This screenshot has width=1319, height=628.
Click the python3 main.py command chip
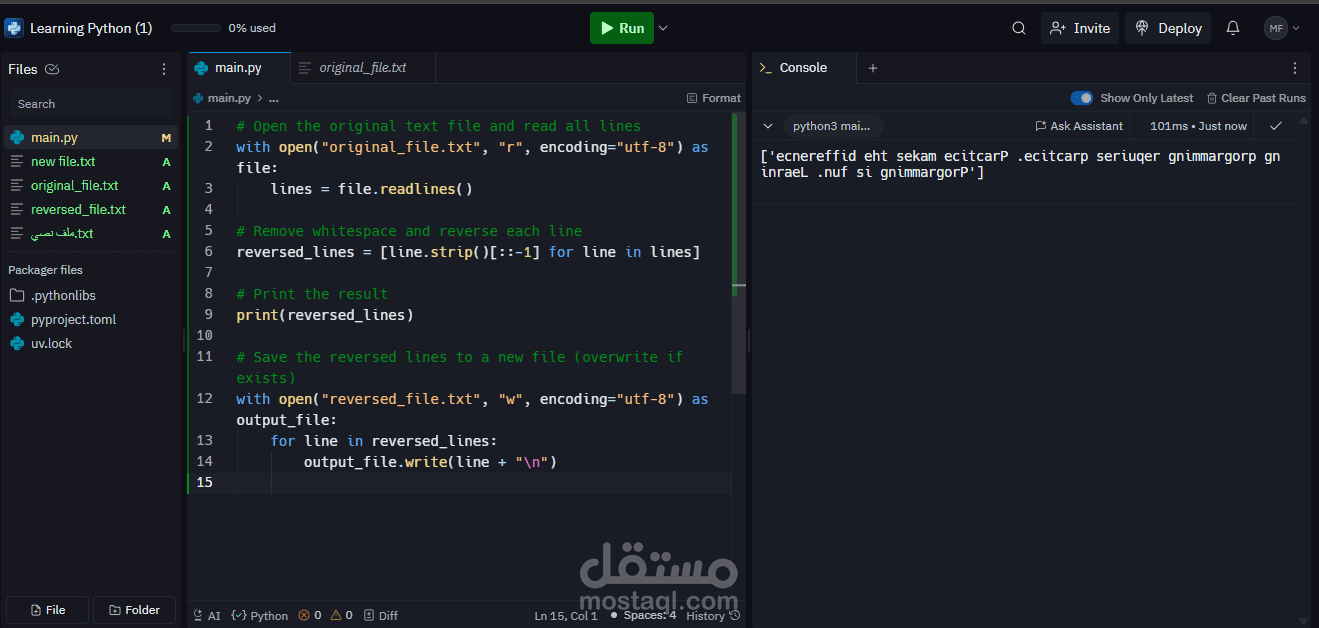[832, 126]
